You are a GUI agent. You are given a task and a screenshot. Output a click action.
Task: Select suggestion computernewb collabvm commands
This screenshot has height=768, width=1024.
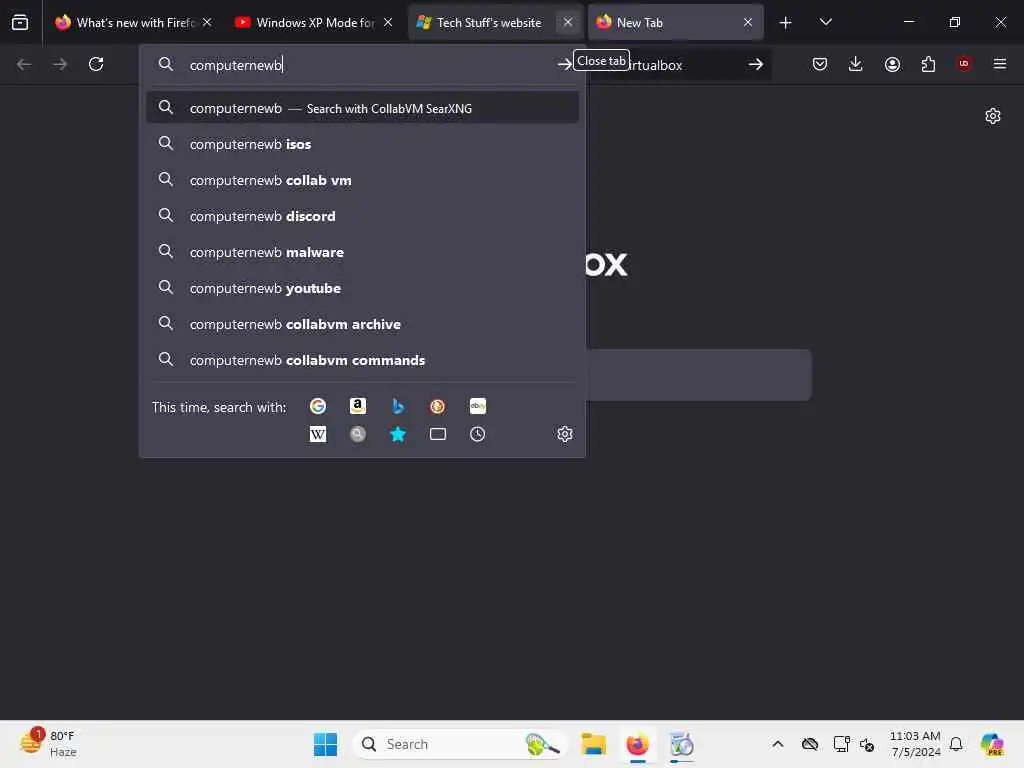tap(362, 359)
